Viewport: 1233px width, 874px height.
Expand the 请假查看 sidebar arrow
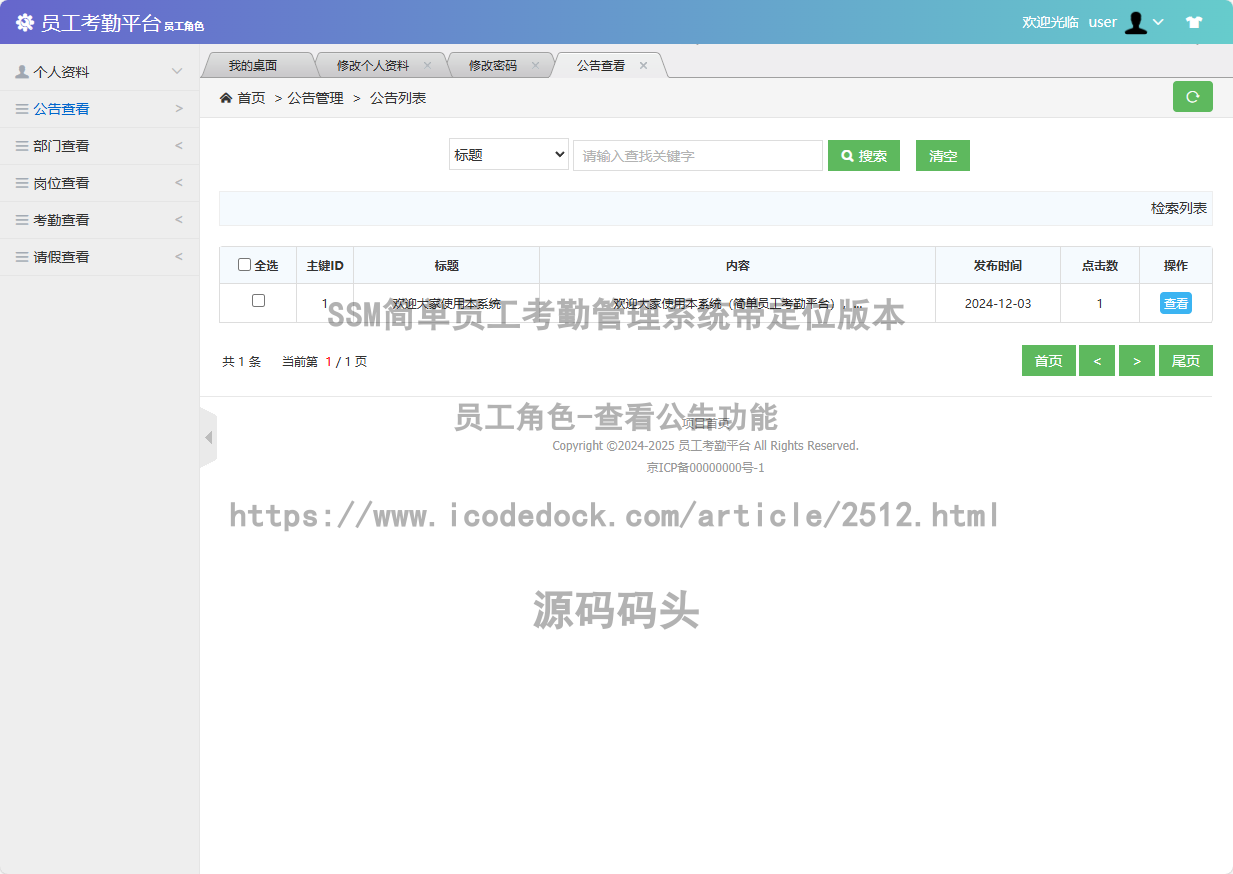point(179,257)
